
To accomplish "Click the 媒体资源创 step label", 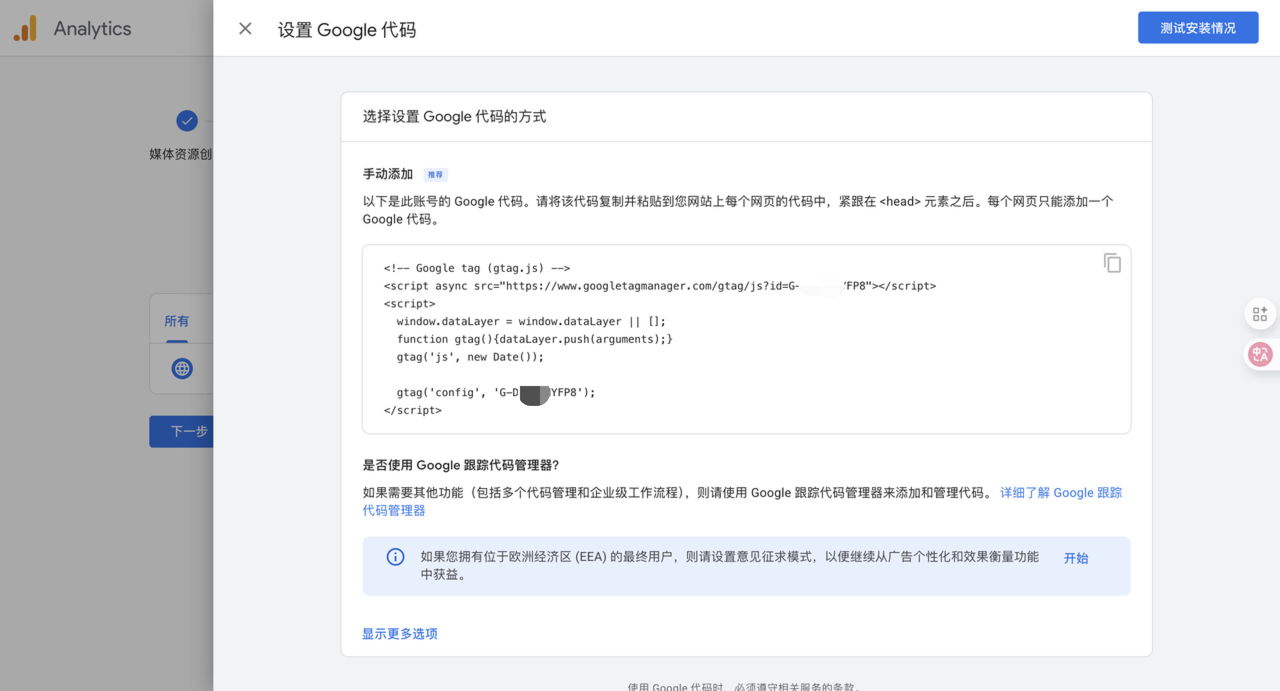I will click(x=180, y=154).
